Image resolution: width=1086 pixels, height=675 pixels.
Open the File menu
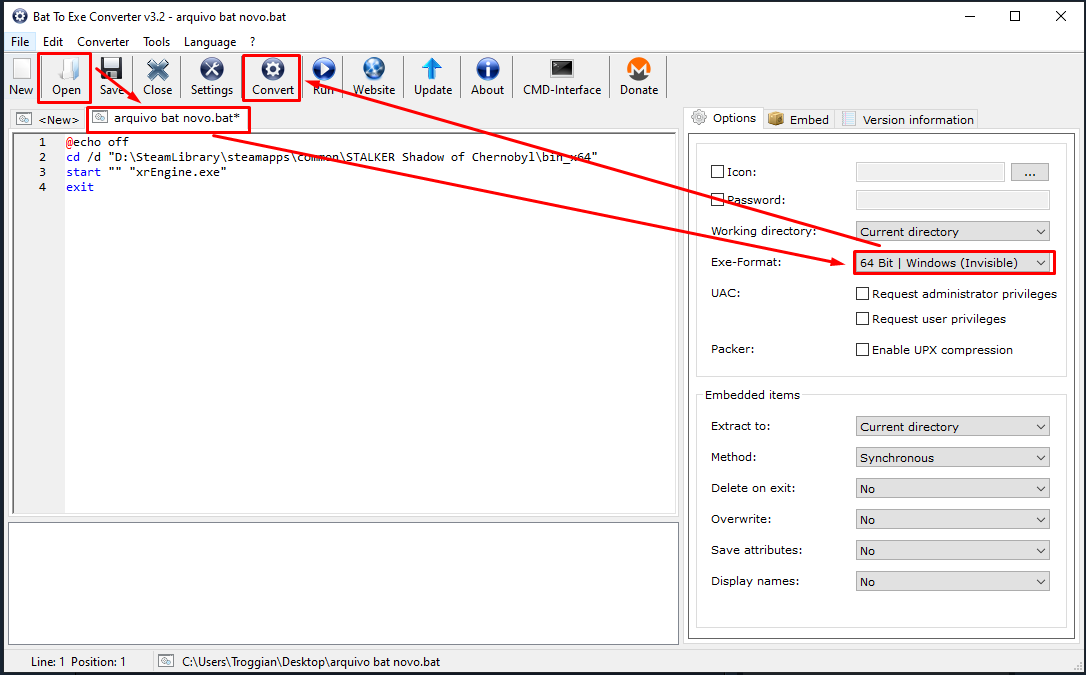(20, 42)
